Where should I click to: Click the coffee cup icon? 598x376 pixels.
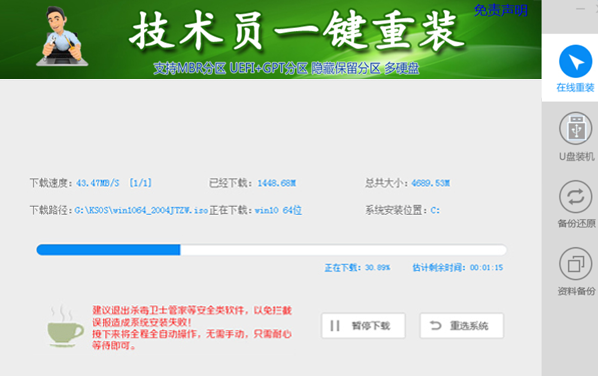pyautogui.click(x=65, y=326)
